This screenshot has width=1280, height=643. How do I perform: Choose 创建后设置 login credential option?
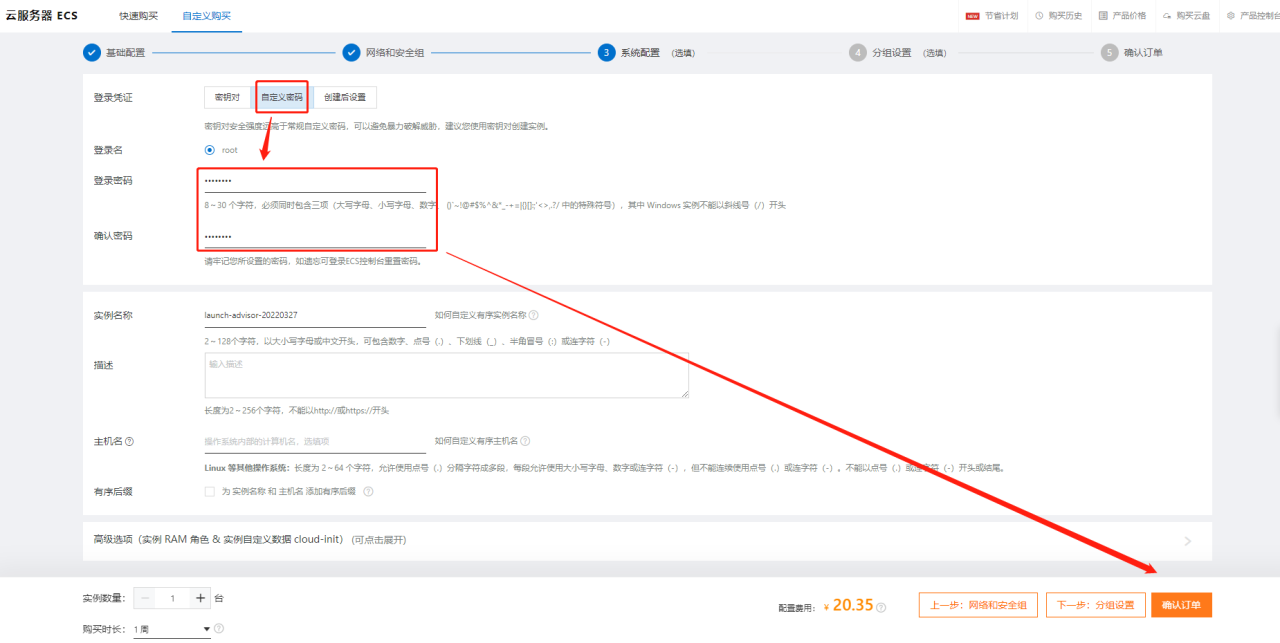345,98
